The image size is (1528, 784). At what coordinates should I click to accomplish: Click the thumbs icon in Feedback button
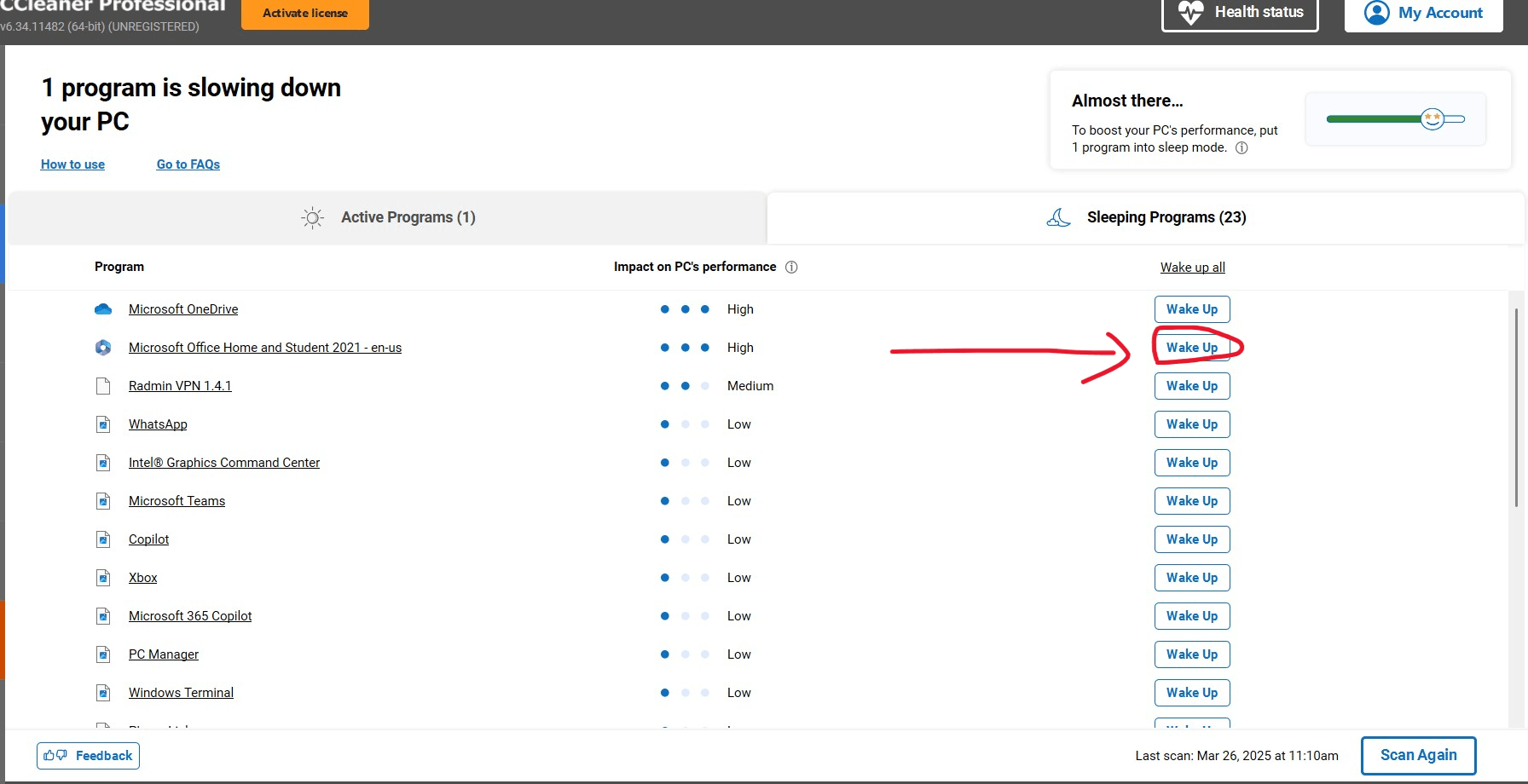[x=55, y=756]
